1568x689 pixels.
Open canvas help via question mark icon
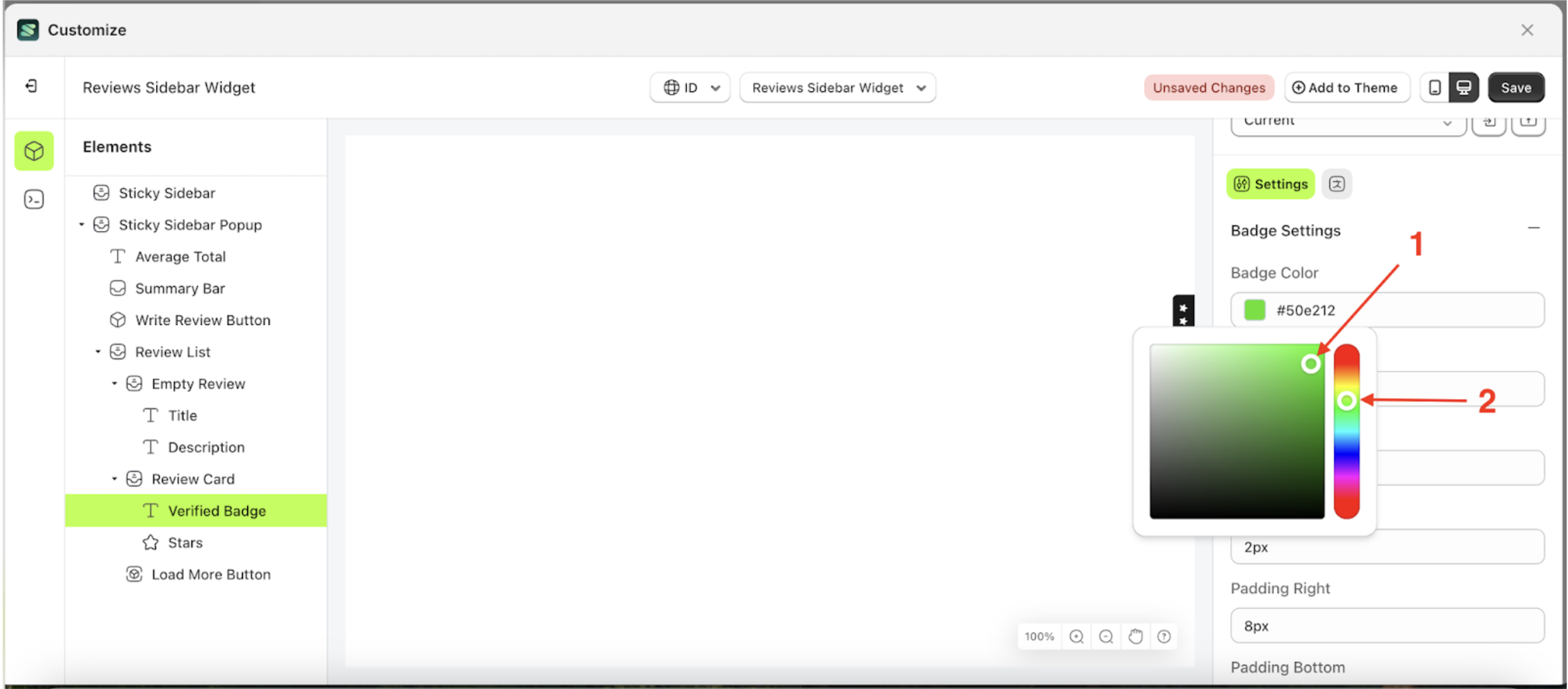(x=1163, y=635)
